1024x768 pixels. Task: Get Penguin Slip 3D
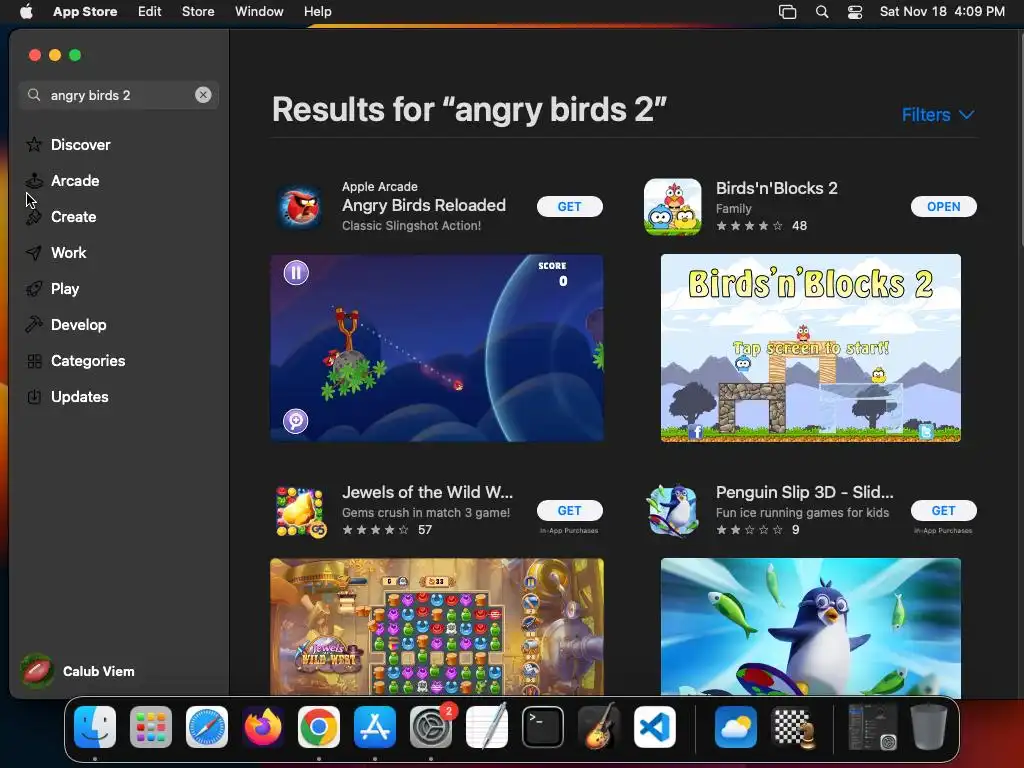pos(944,511)
